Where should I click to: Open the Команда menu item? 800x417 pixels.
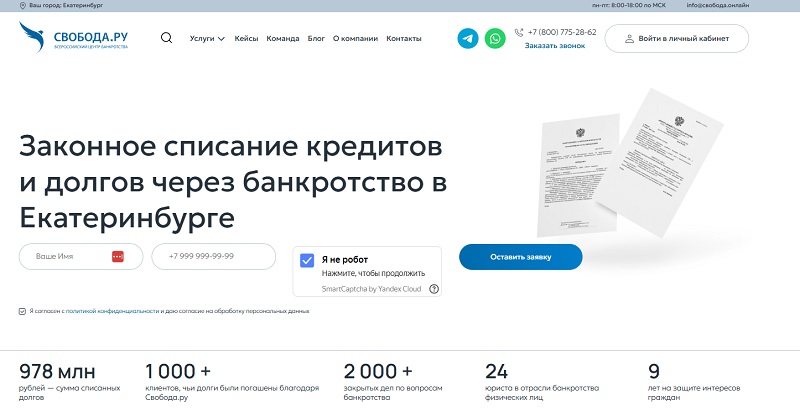coord(283,38)
